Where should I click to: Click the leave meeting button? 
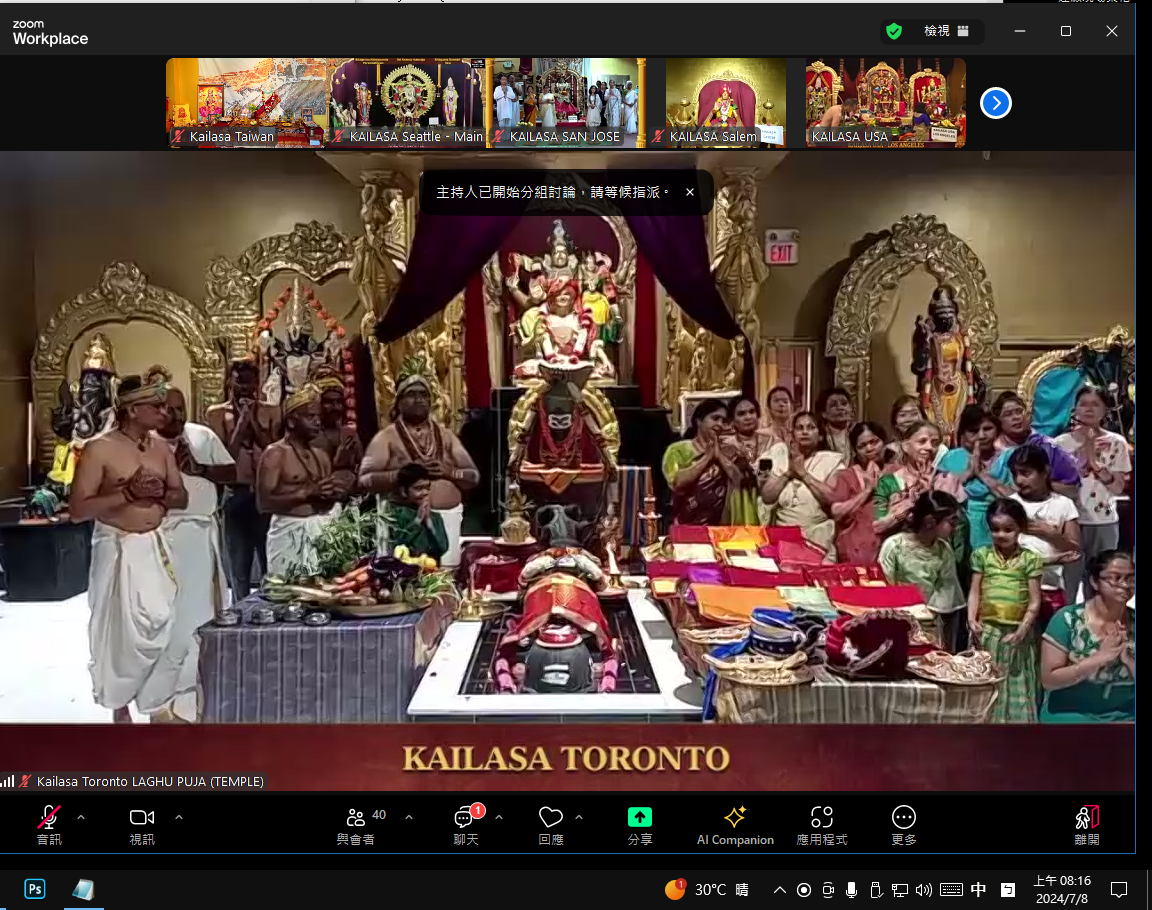[x=1087, y=817]
